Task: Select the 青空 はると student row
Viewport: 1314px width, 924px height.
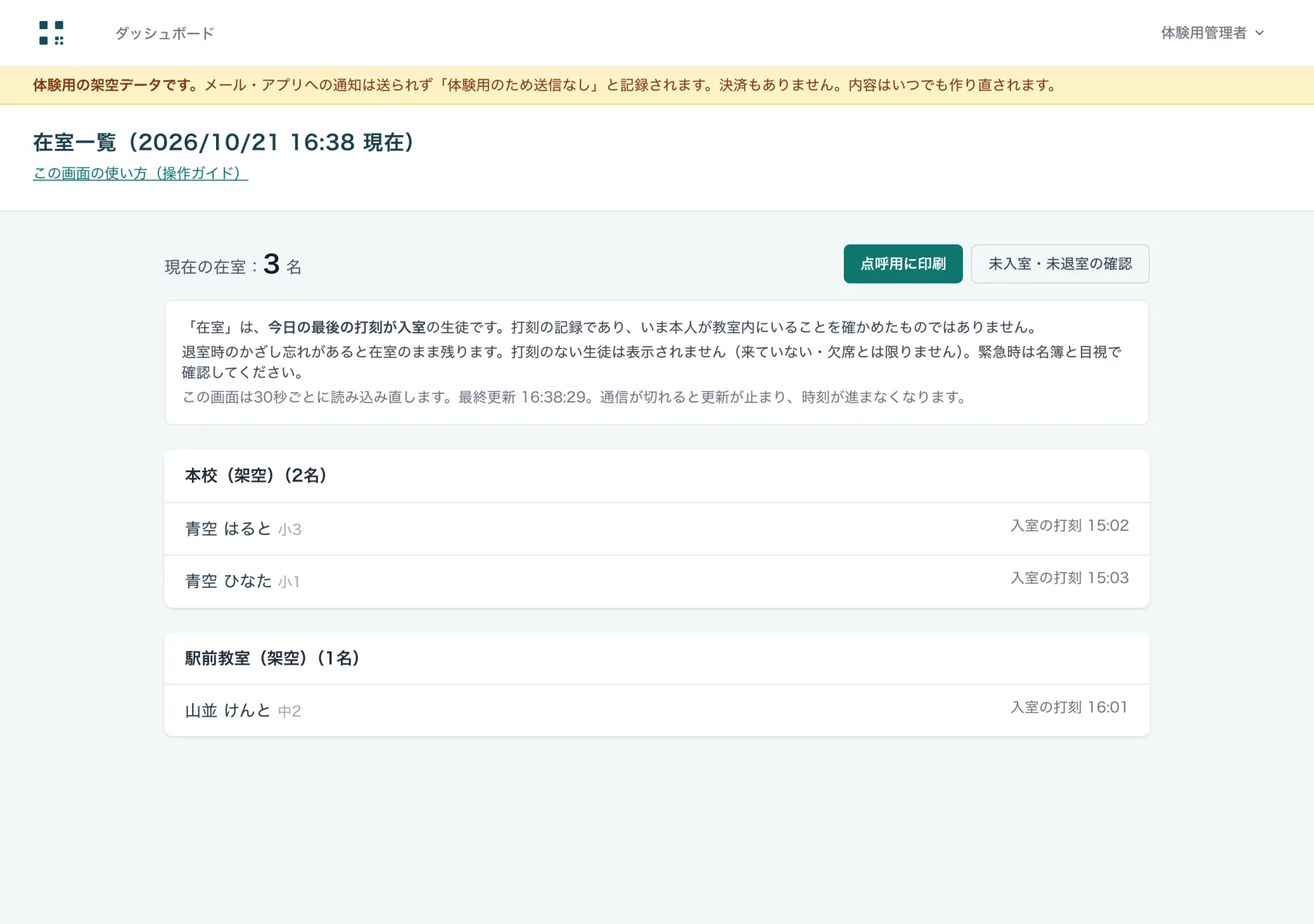Action: pos(657,528)
